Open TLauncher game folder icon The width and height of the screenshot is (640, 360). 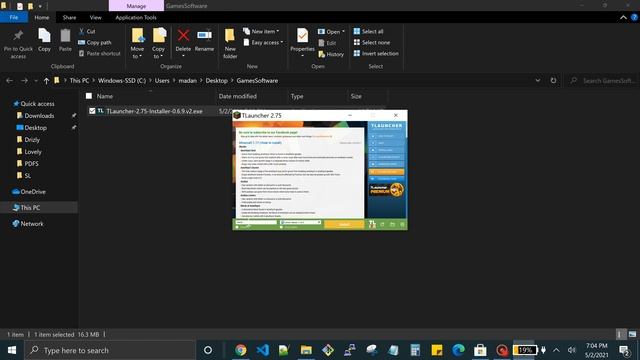coord(392,224)
